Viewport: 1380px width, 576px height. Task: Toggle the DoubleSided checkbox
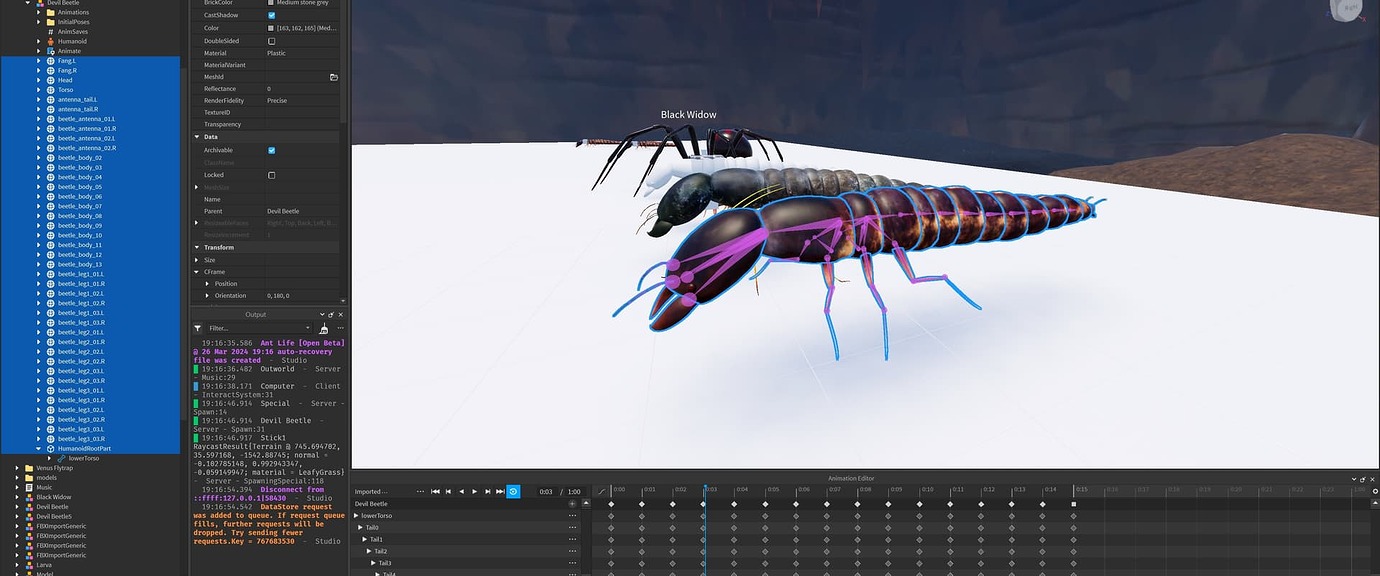[271, 41]
